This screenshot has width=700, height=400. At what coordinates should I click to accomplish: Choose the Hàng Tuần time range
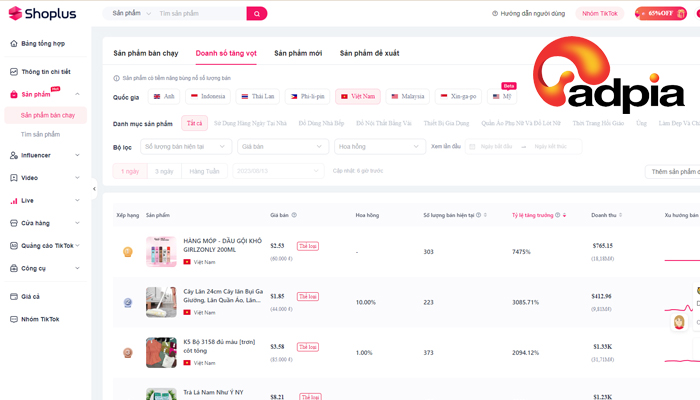(x=204, y=171)
